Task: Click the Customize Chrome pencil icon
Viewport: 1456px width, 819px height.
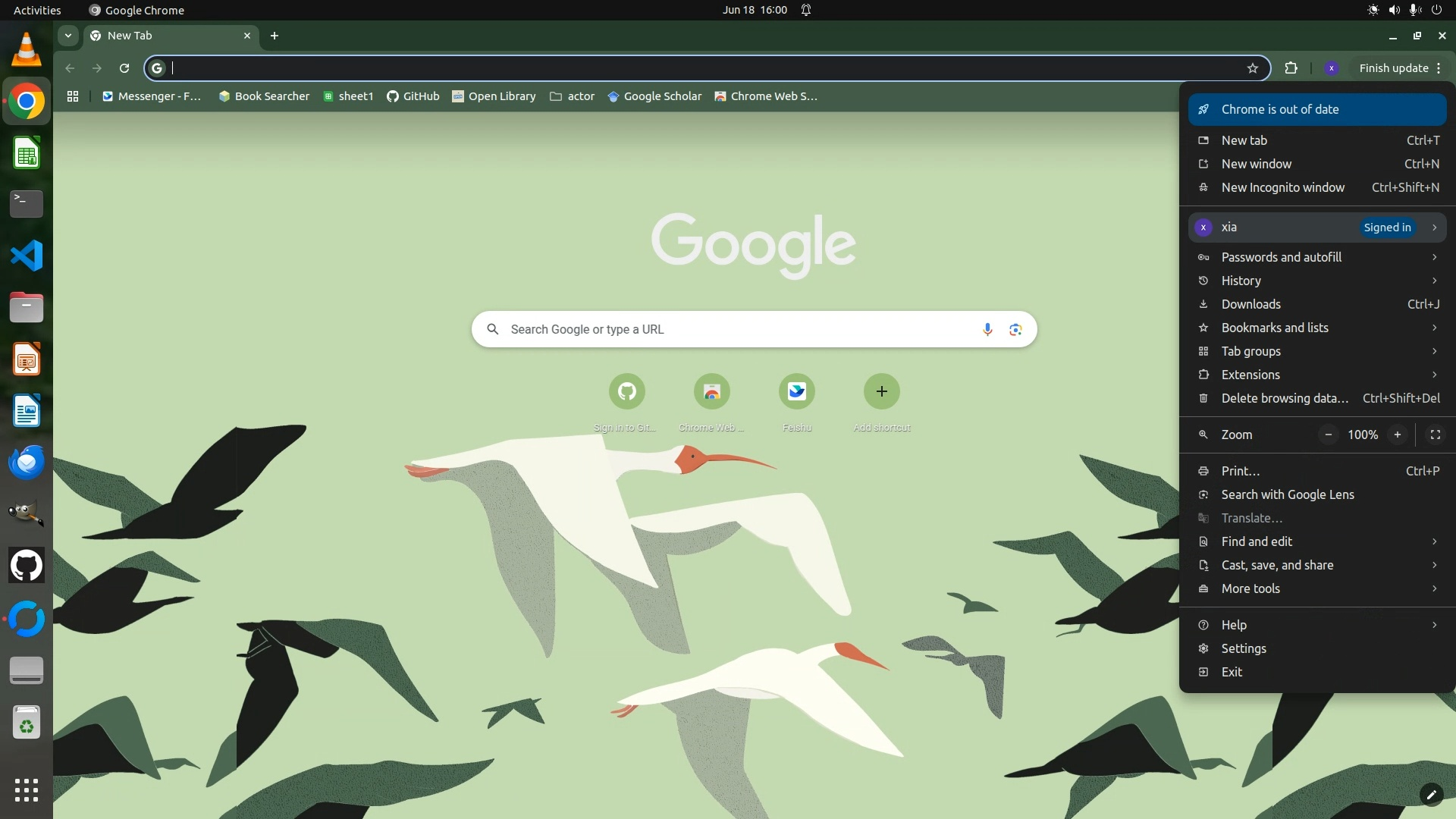Action: click(x=1430, y=794)
